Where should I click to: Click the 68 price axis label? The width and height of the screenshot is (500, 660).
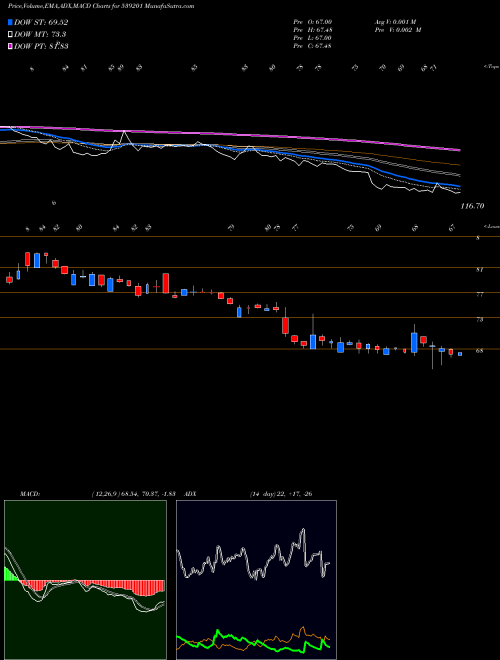[x=479, y=351]
